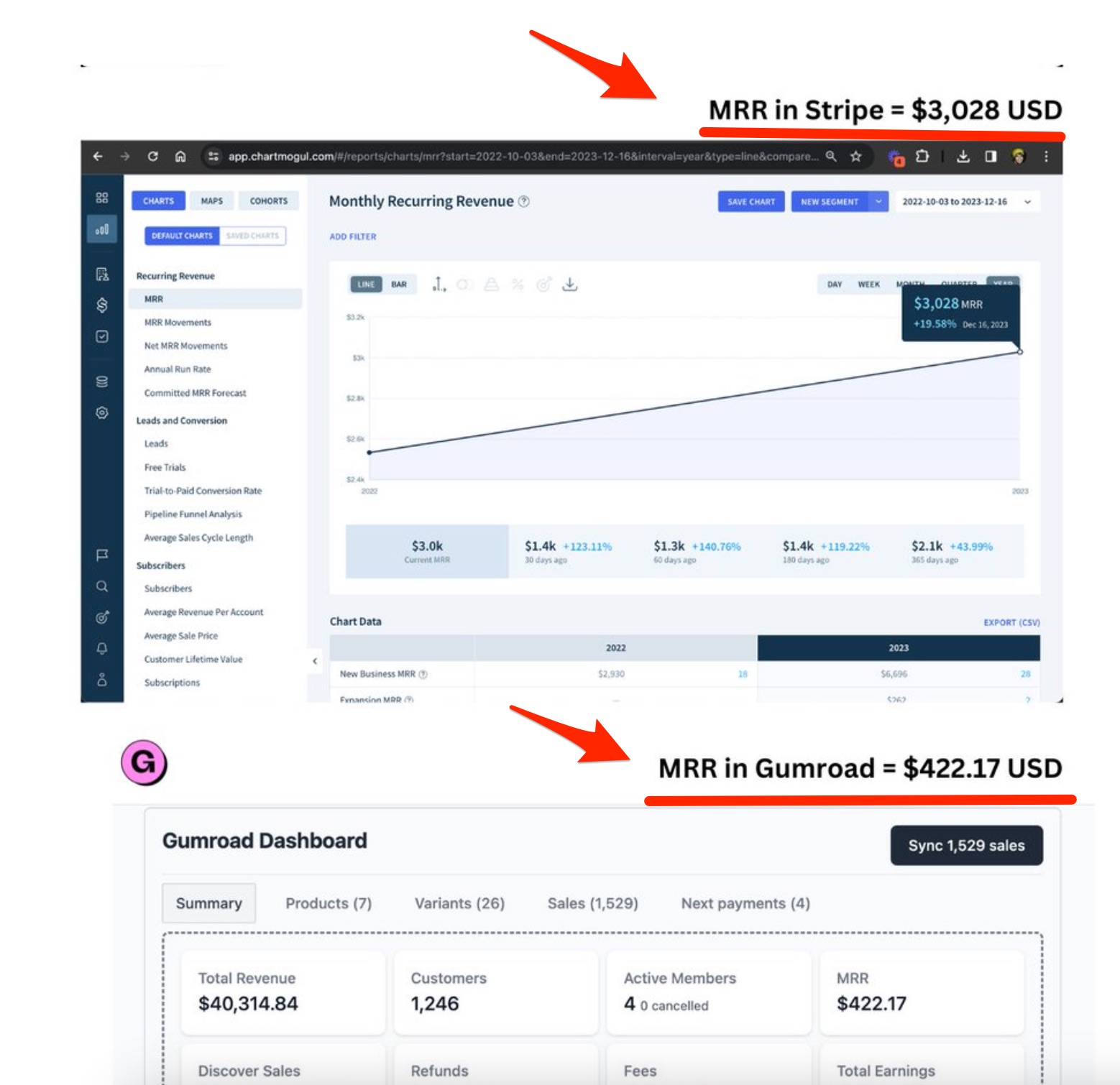Switch the chart type to LINE

[366, 285]
